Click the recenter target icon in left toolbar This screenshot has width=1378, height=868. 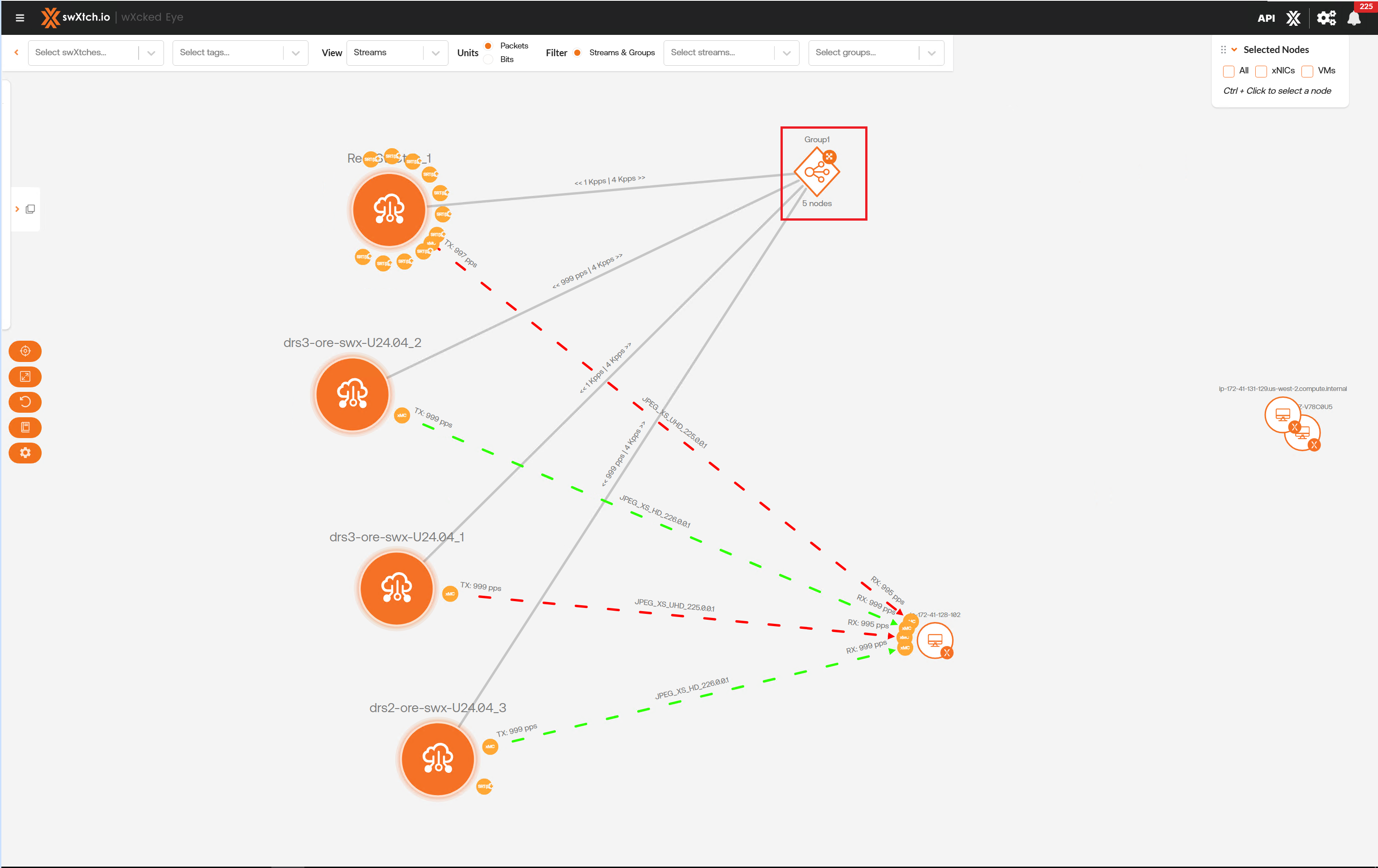click(25, 351)
